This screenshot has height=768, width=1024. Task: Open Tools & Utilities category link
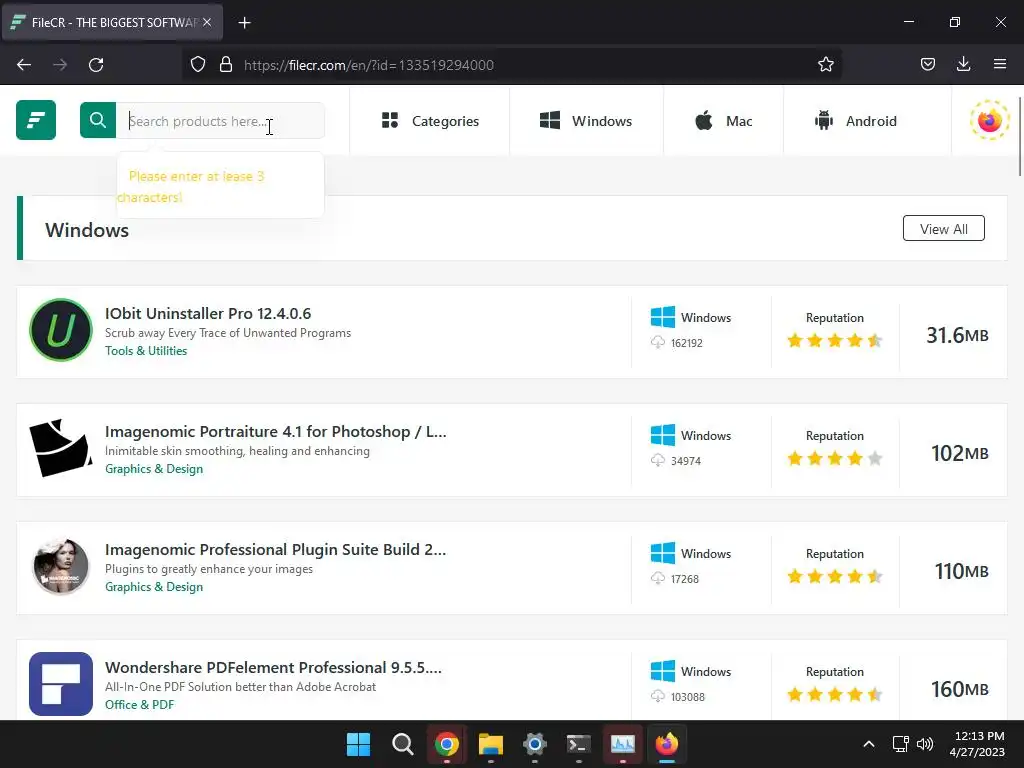coord(146,351)
